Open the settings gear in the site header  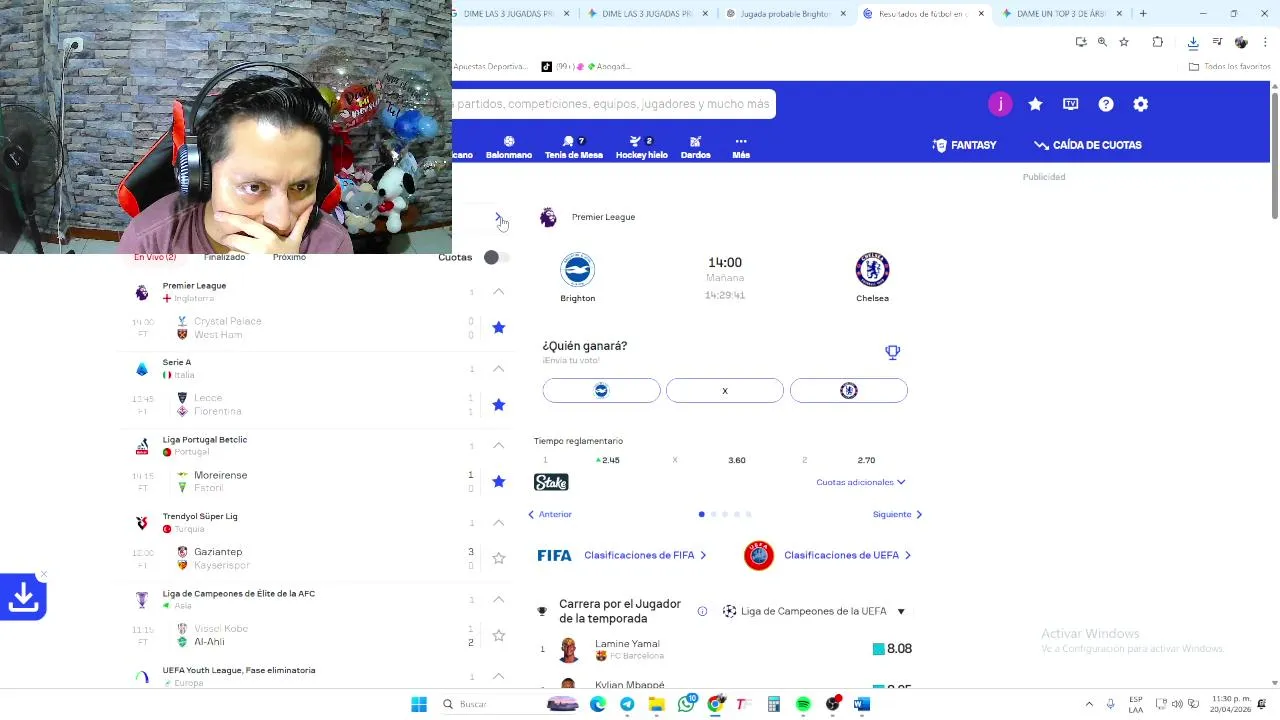tap(1141, 104)
